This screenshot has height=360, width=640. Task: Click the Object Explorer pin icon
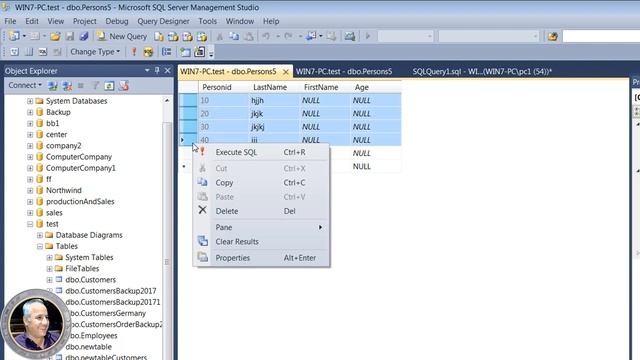(157, 70)
